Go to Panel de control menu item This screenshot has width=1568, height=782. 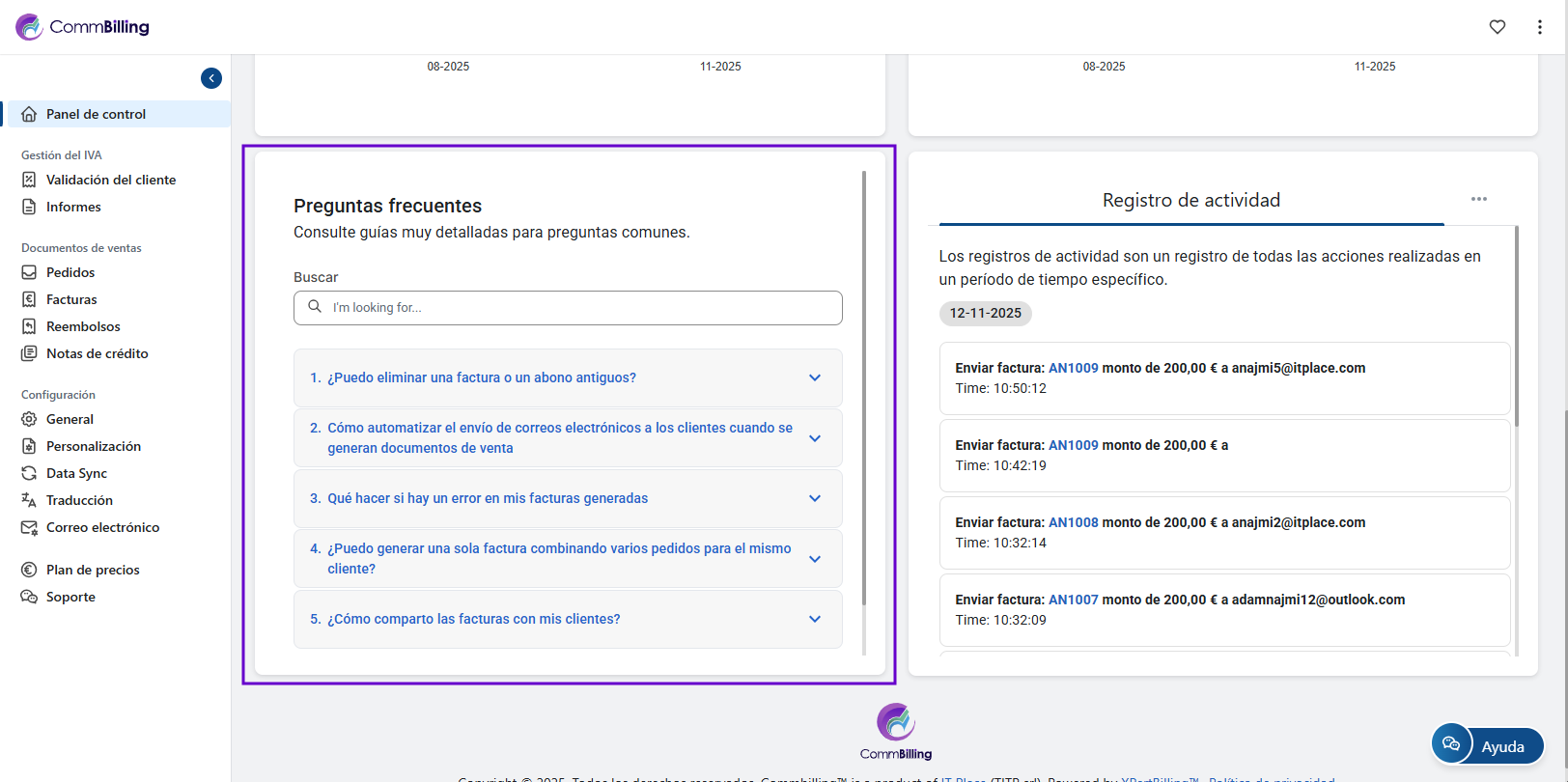[96, 114]
